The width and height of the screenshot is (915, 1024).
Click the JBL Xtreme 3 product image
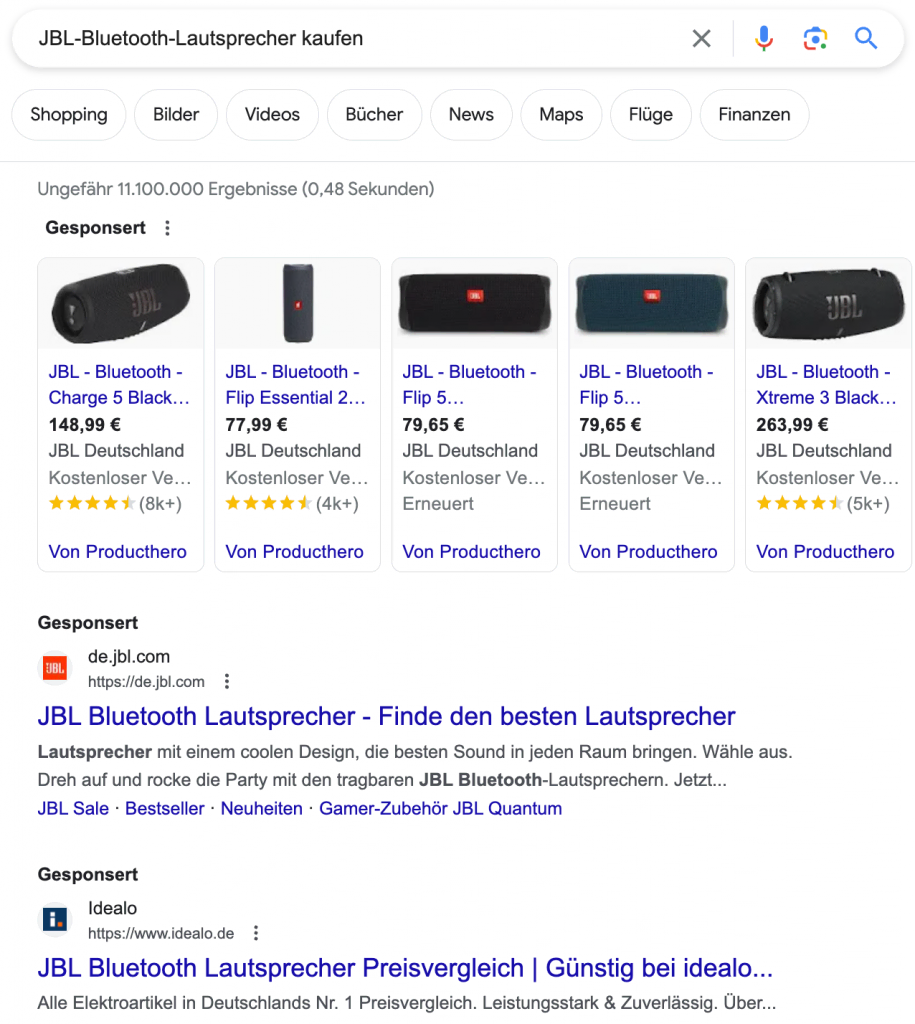point(828,303)
